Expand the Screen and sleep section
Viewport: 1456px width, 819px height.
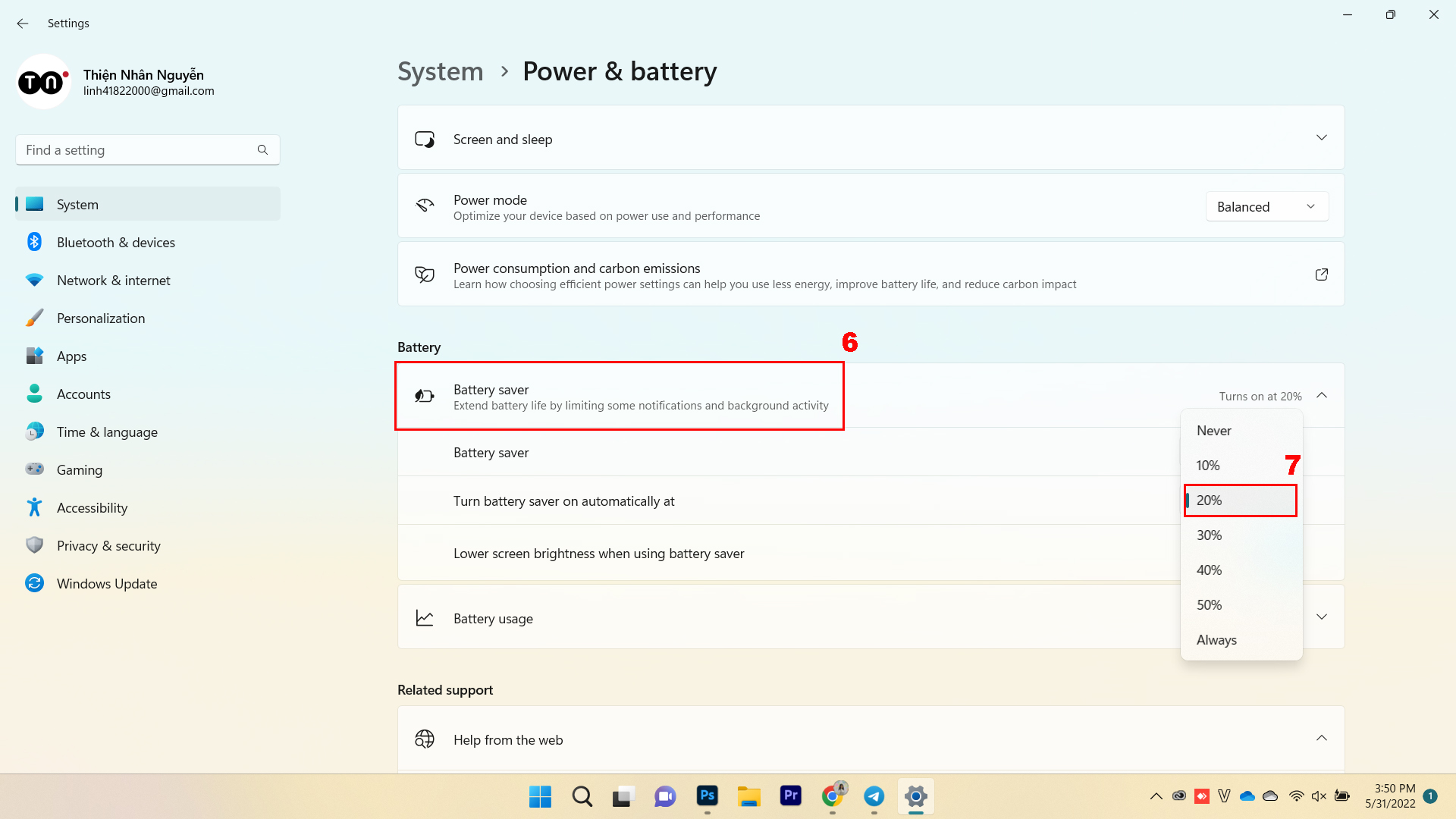click(x=1321, y=138)
